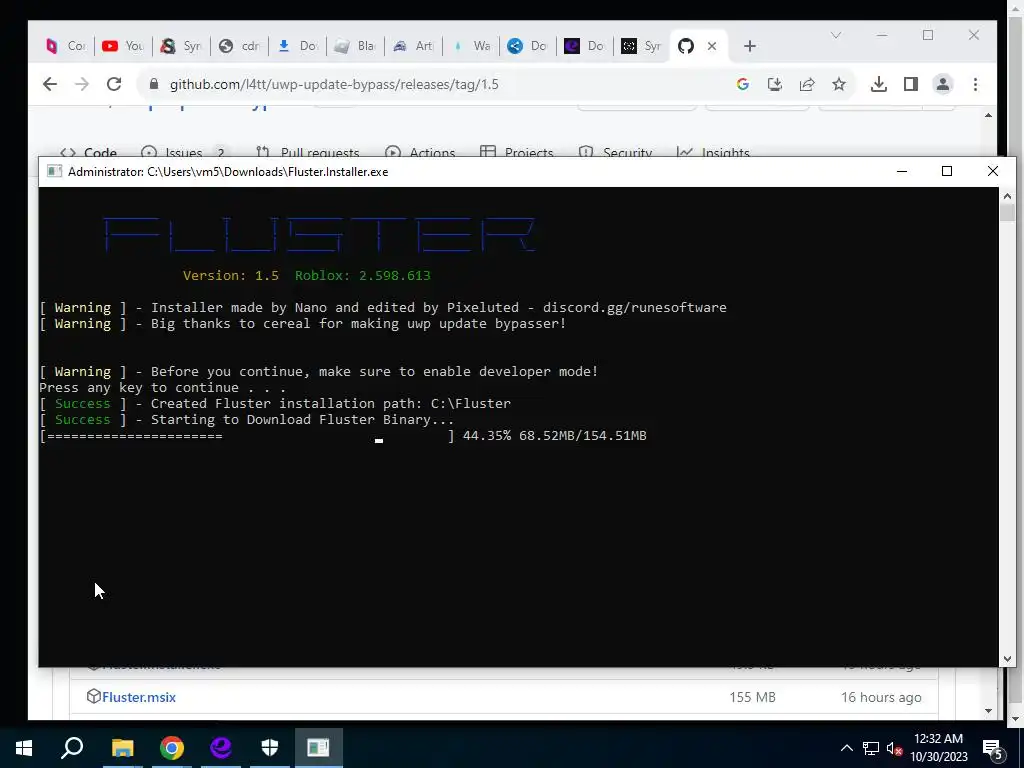Open Chrome downloads panel
The image size is (1024, 768).
(878, 84)
